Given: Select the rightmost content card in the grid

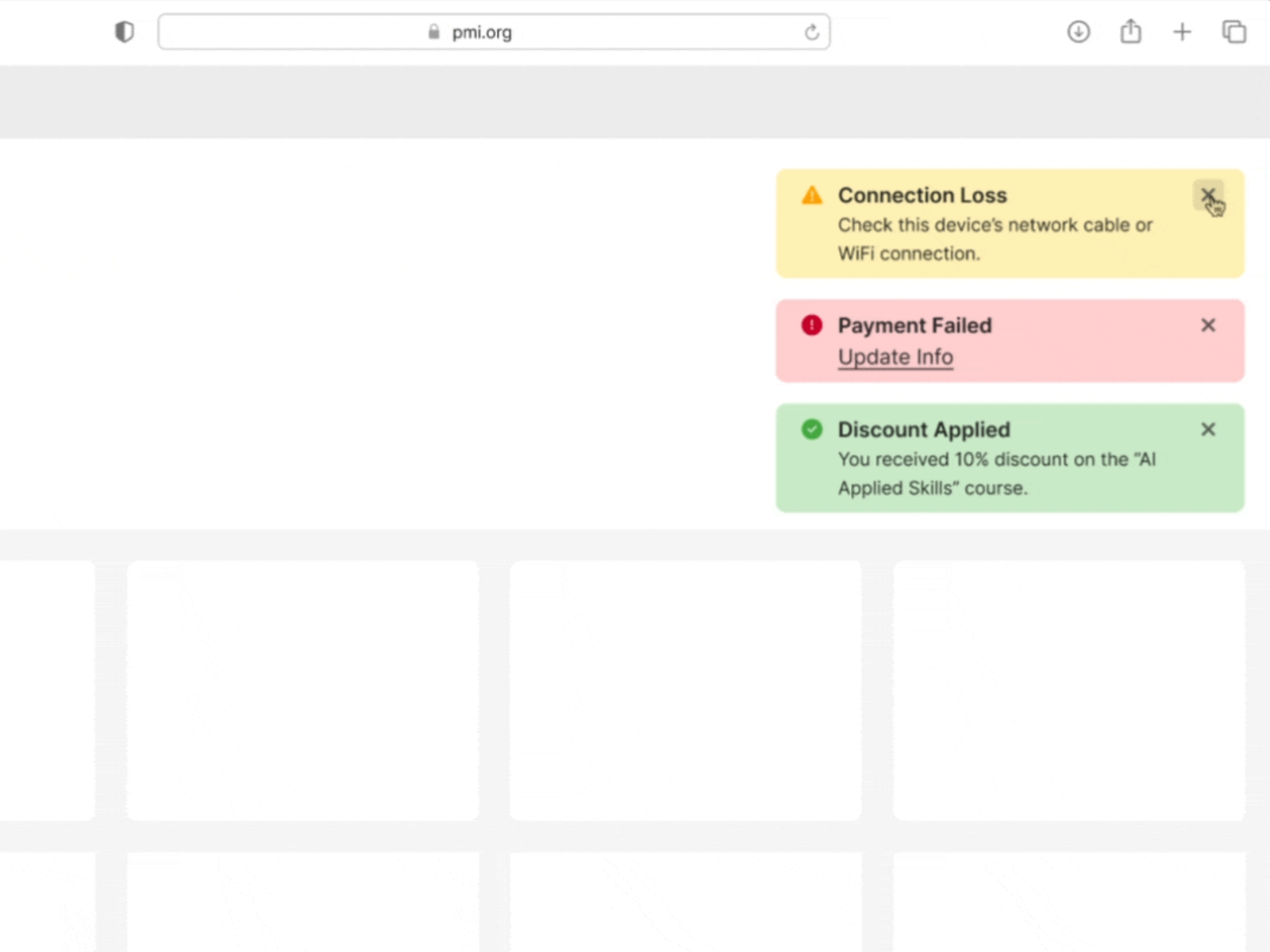Looking at the screenshot, I should coord(1069,690).
